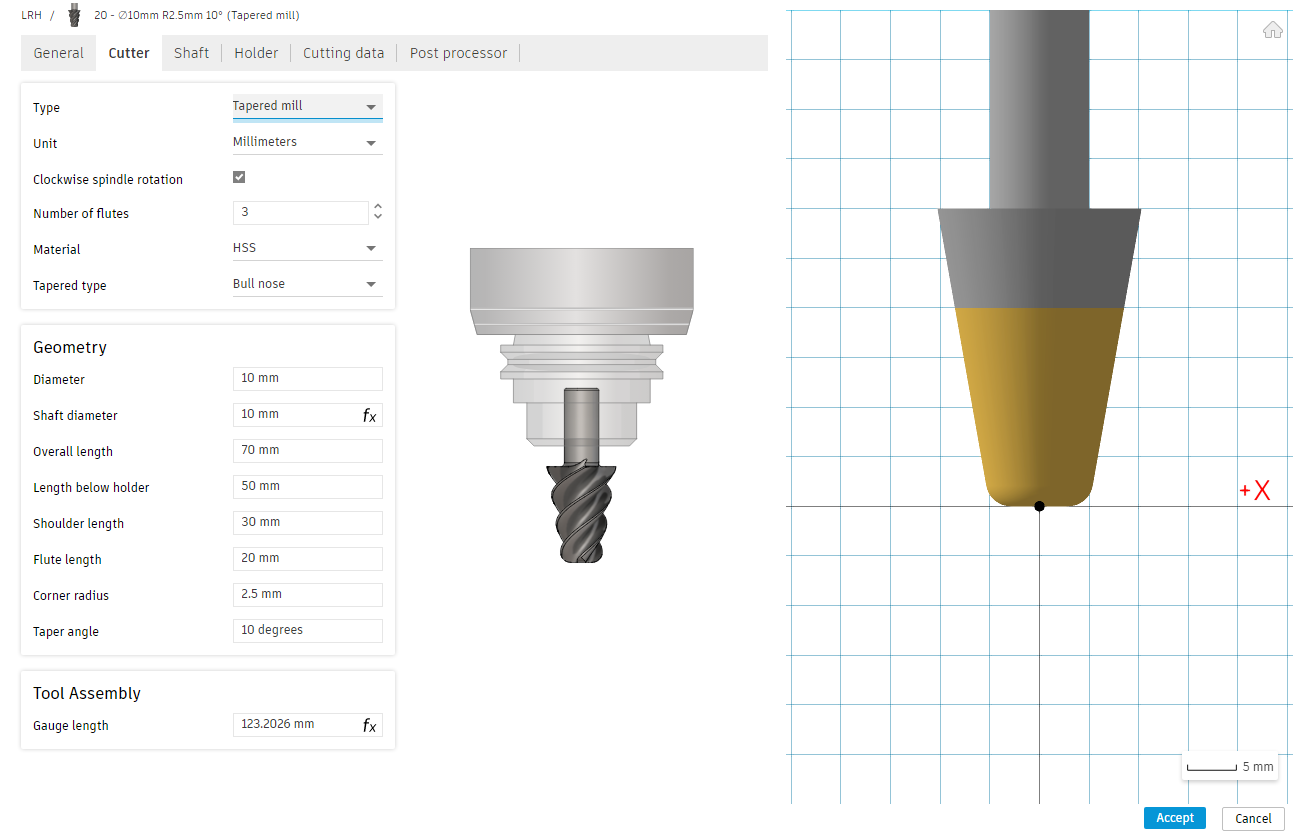Decrement Number of flutes with the down arrow

pyautogui.click(x=377, y=217)
